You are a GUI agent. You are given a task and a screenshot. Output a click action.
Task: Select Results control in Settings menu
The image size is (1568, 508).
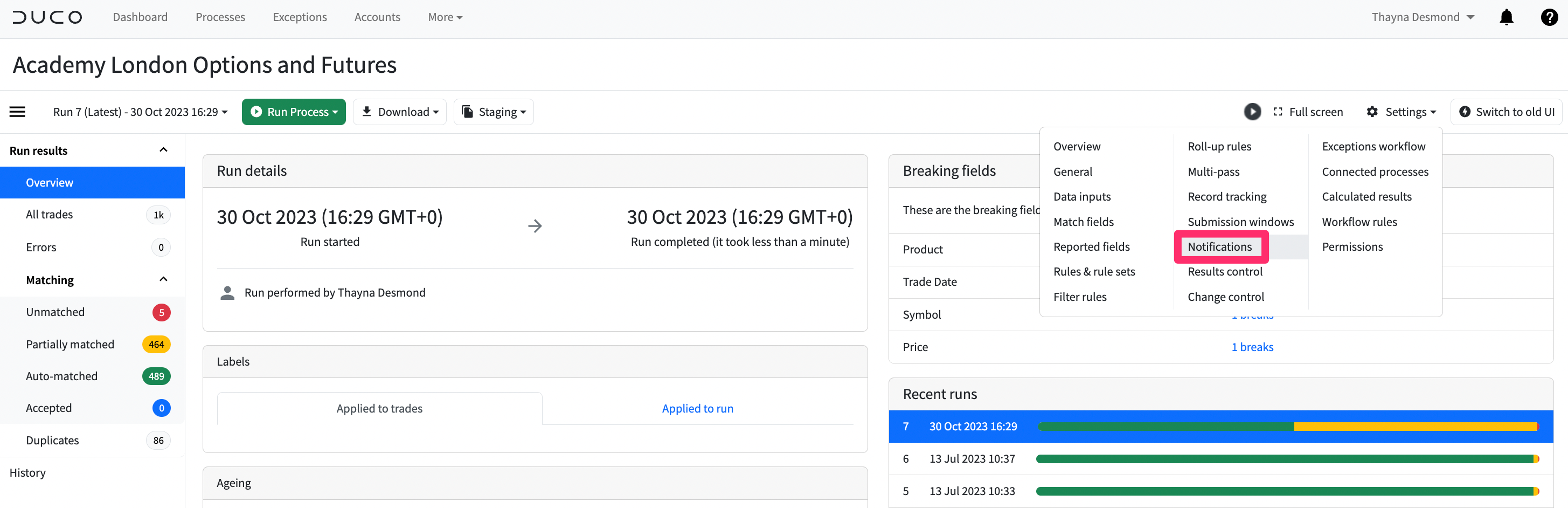[1225, 272]
